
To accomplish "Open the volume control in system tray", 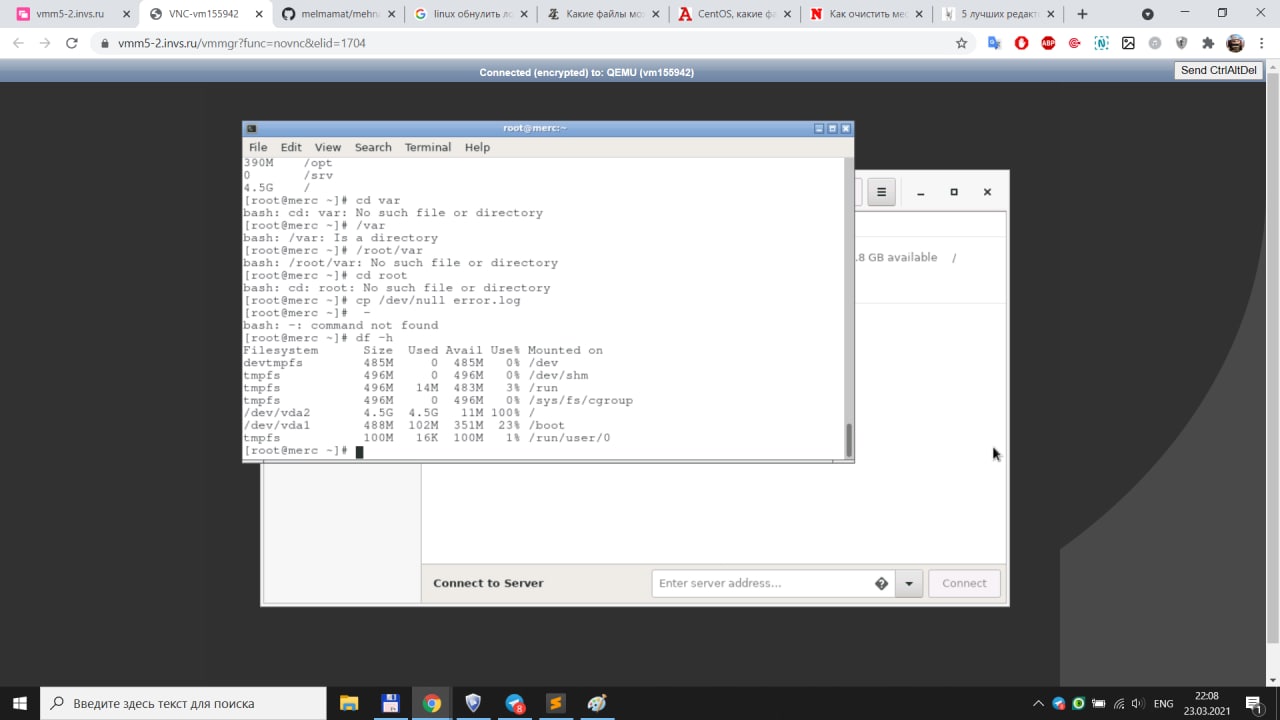I will tap(1138, 704).
